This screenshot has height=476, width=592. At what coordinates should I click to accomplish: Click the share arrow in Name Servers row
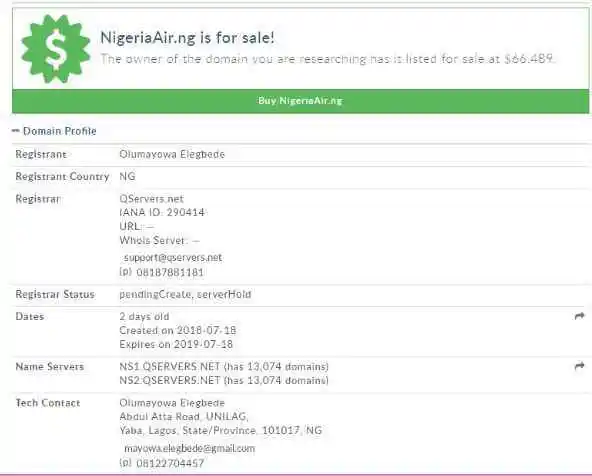point(579,366)
